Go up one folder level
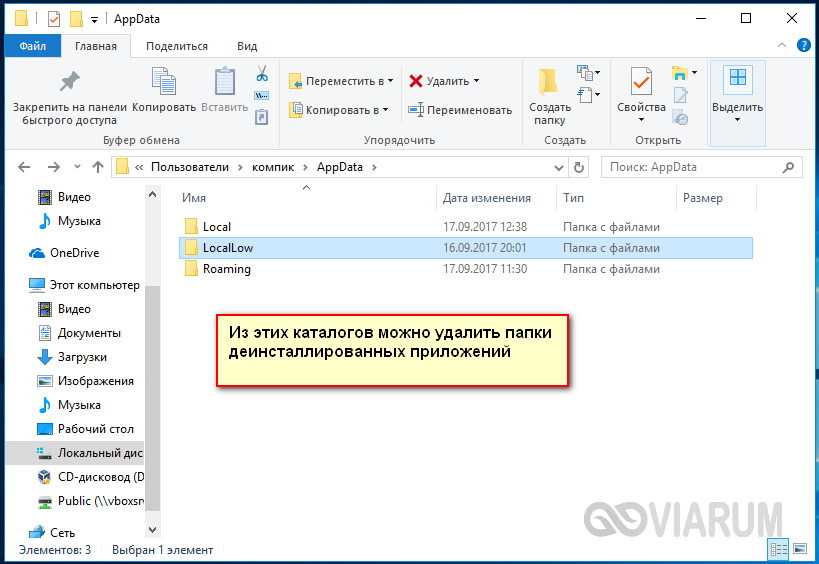Viewport: 819px width, 564px height. [x=98, y=167]
